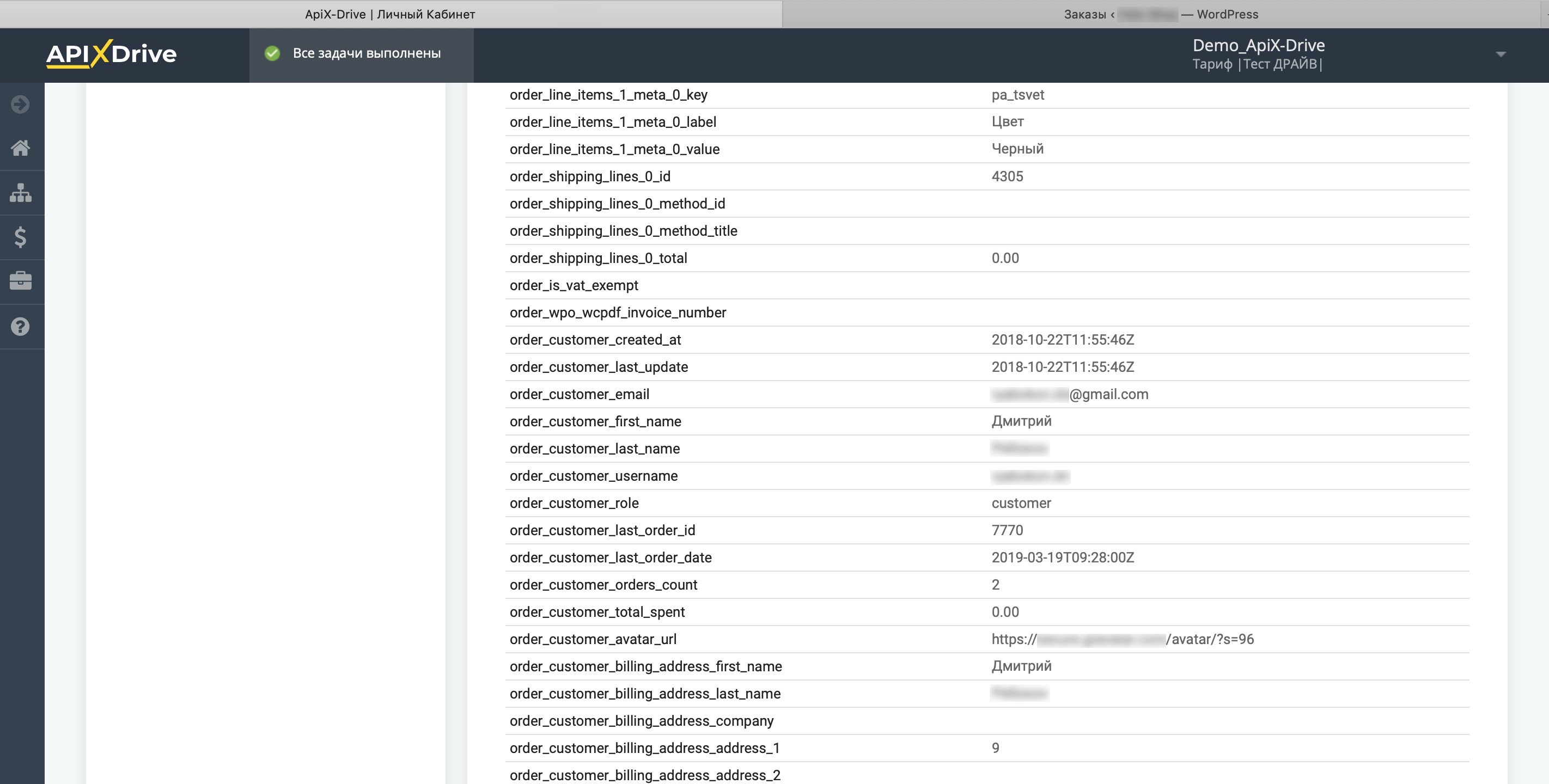
Task: Switch to Заказы WordPress tab
Action: tap(1161, 14)
